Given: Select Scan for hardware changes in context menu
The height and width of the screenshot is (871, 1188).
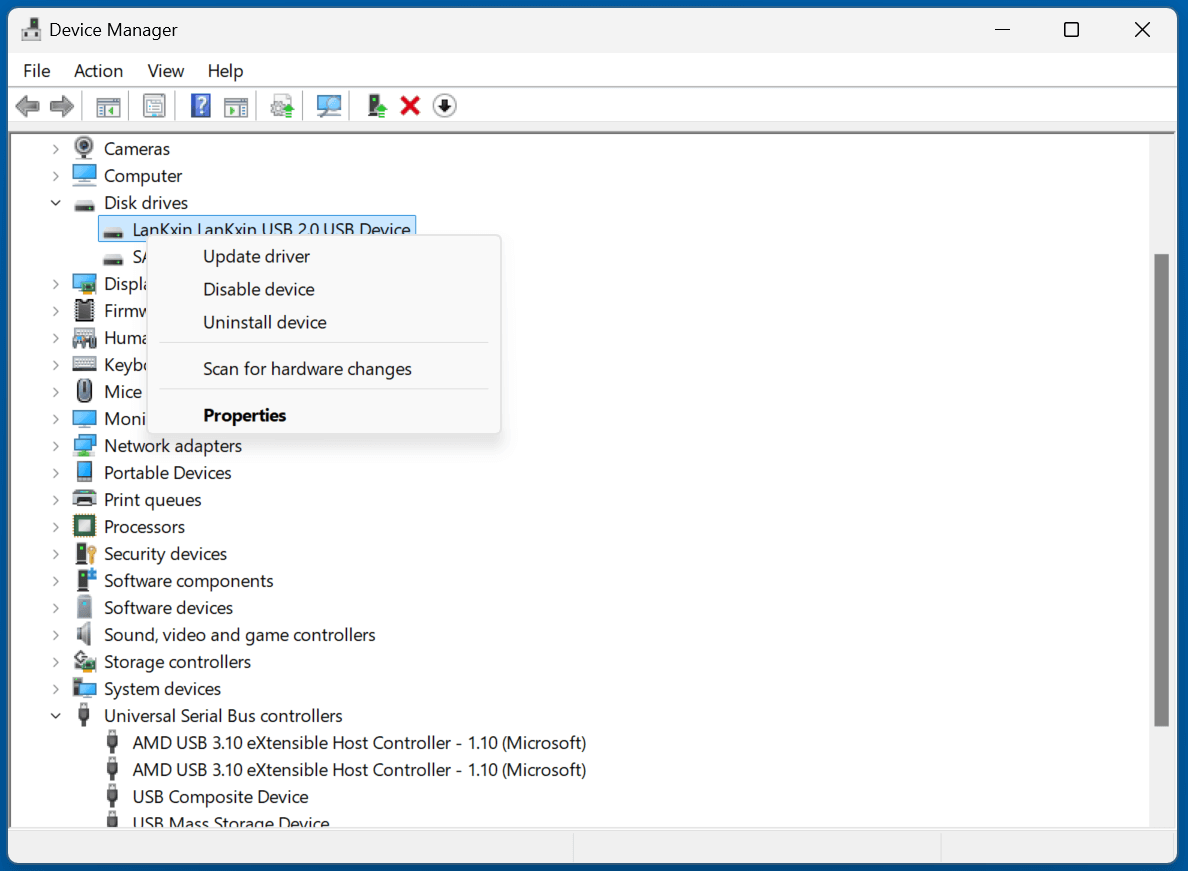Looking at the screenshot, I should 307,368.
